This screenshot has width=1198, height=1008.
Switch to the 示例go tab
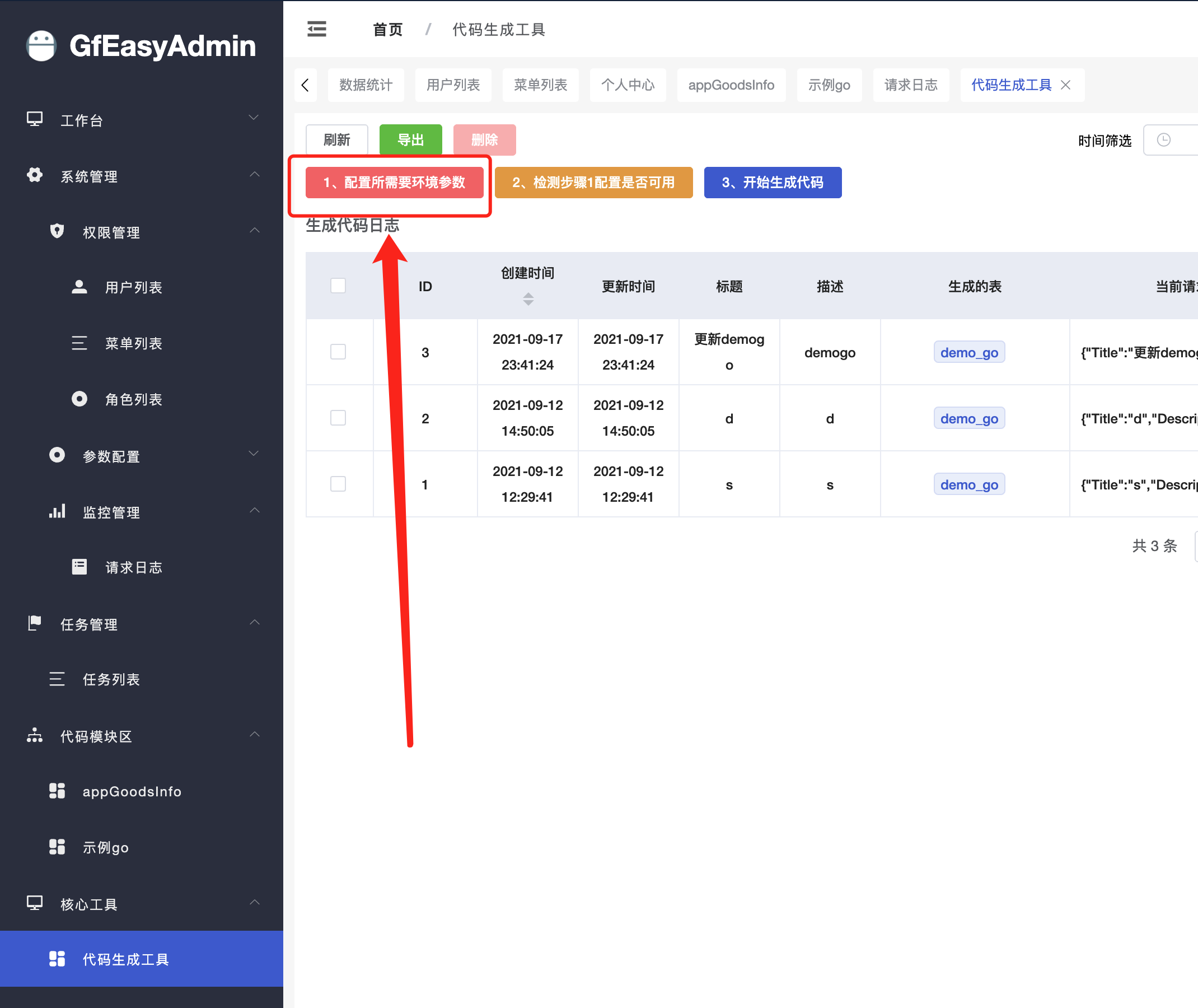coord(829,85)
